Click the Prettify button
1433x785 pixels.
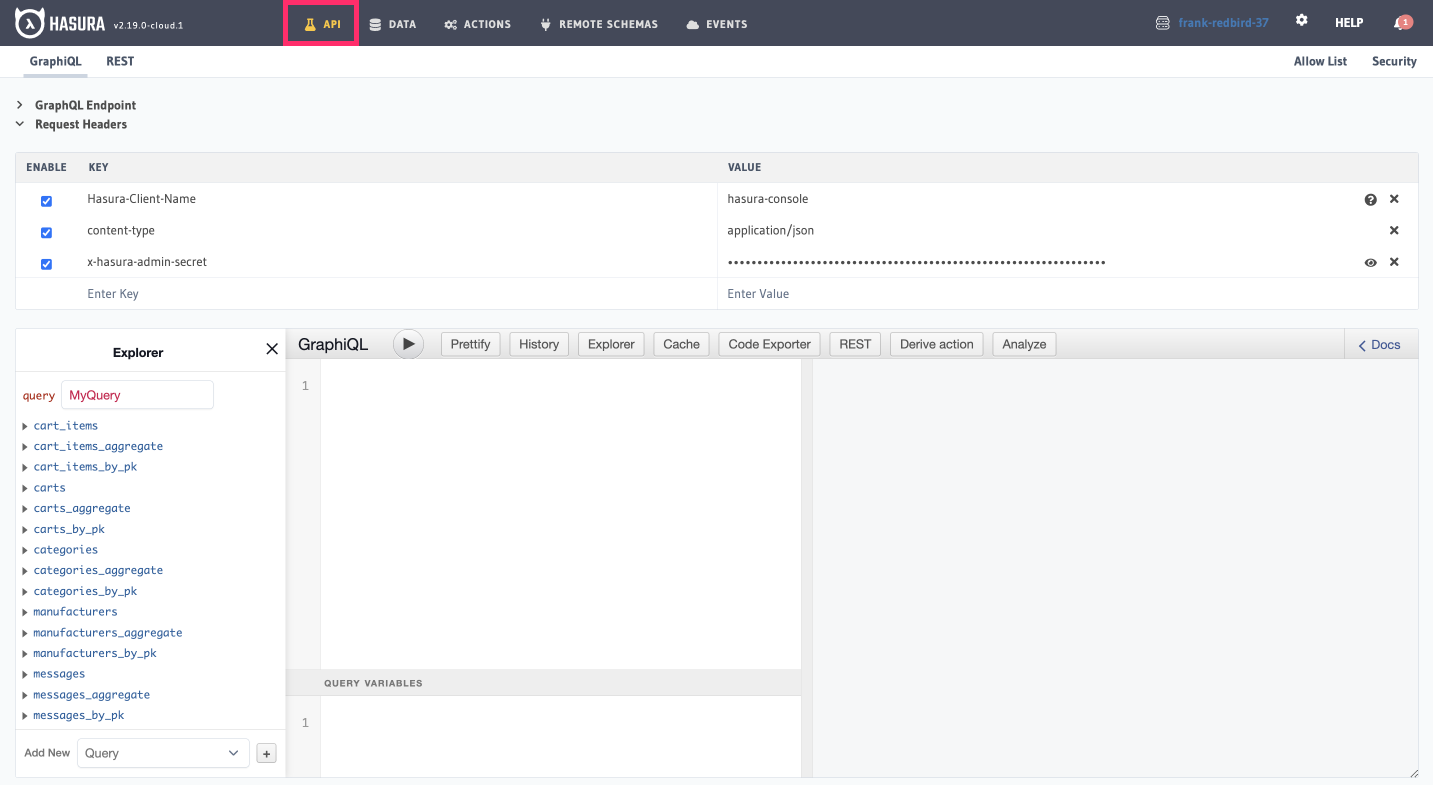(470, 344)
